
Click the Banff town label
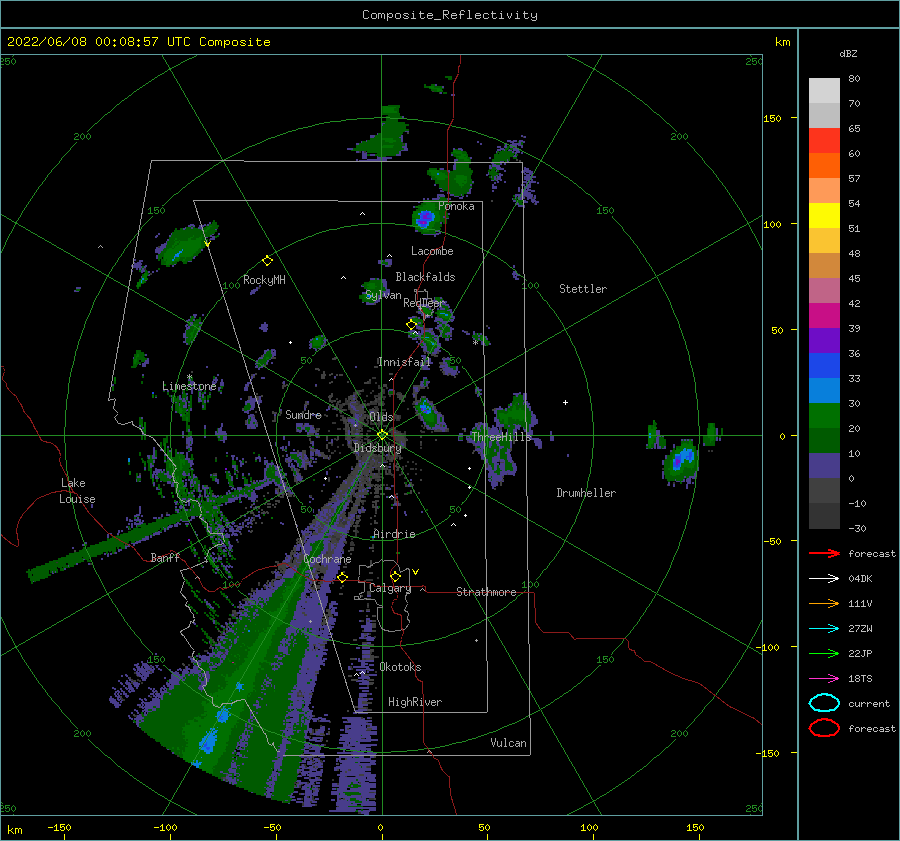coord(165,557)
